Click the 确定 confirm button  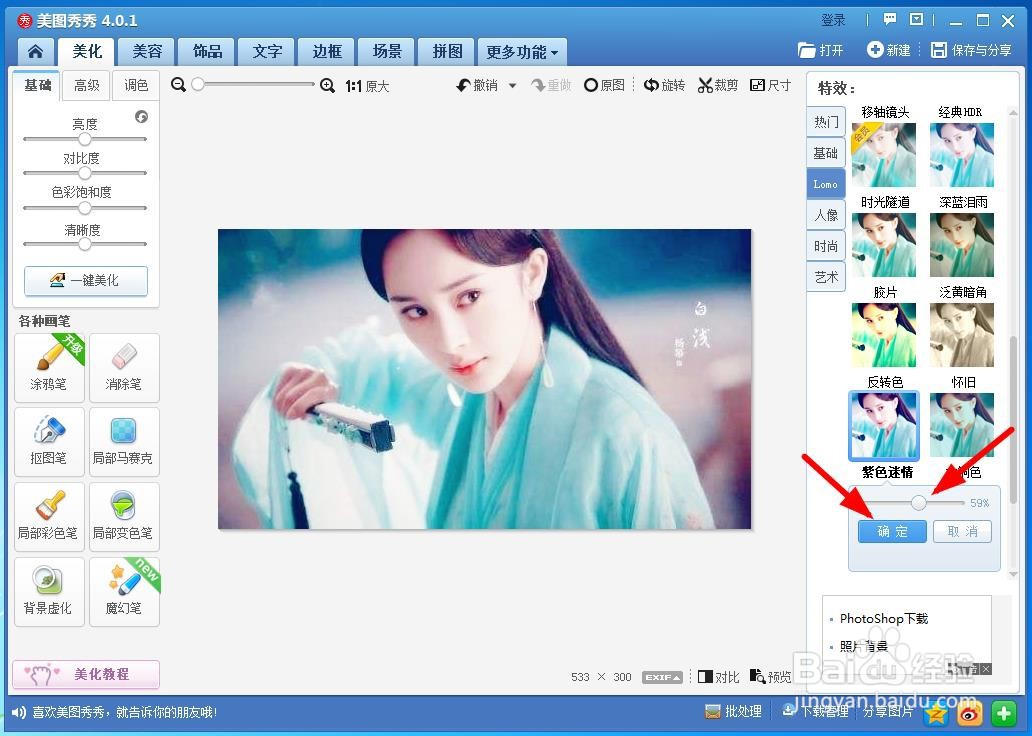(x=892, y=531)
